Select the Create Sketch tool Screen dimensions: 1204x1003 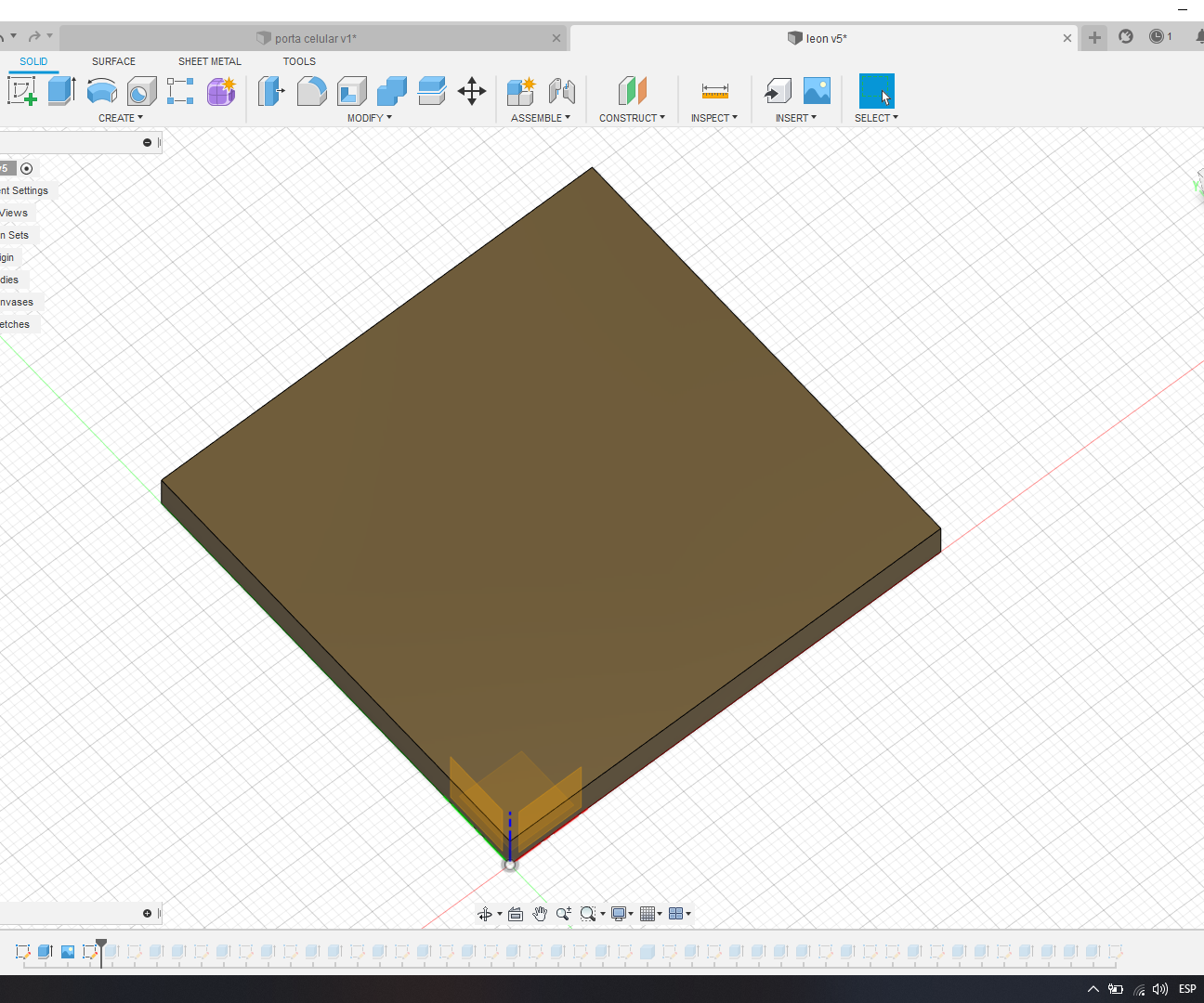[21, 91]
